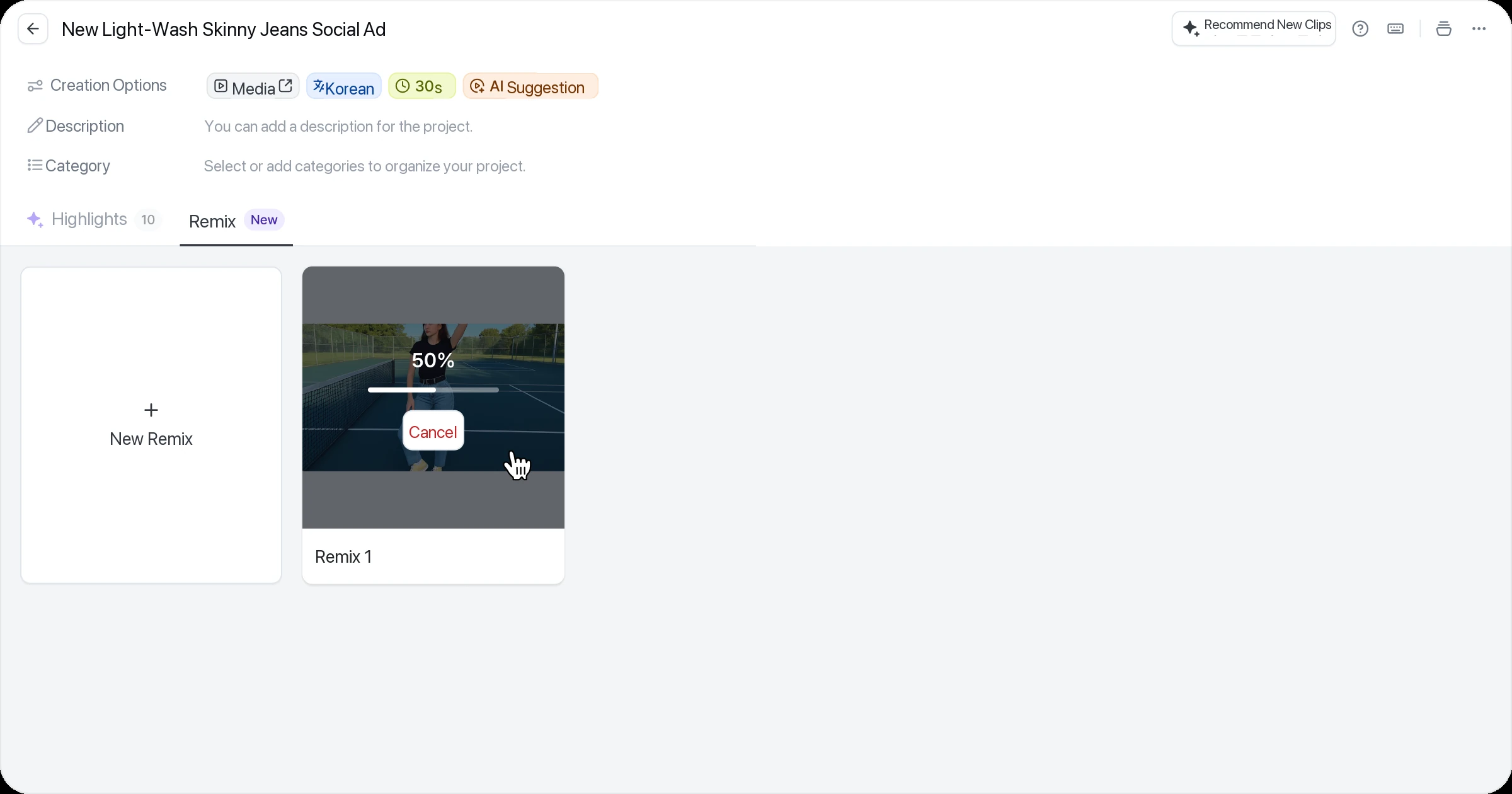Viewport: 1512px width, 794px height.
Task: Click the 30s duration tag
Action: pyautogui.click(x=422, y=86)
